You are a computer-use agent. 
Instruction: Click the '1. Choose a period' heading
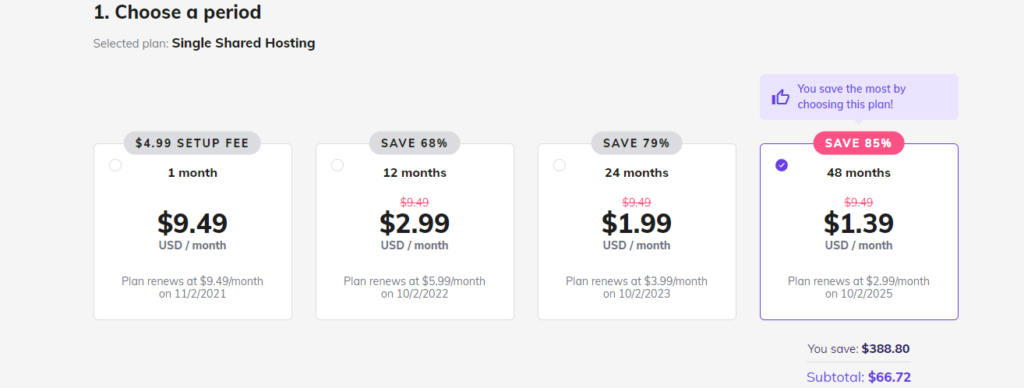click(x=177, y=12)
